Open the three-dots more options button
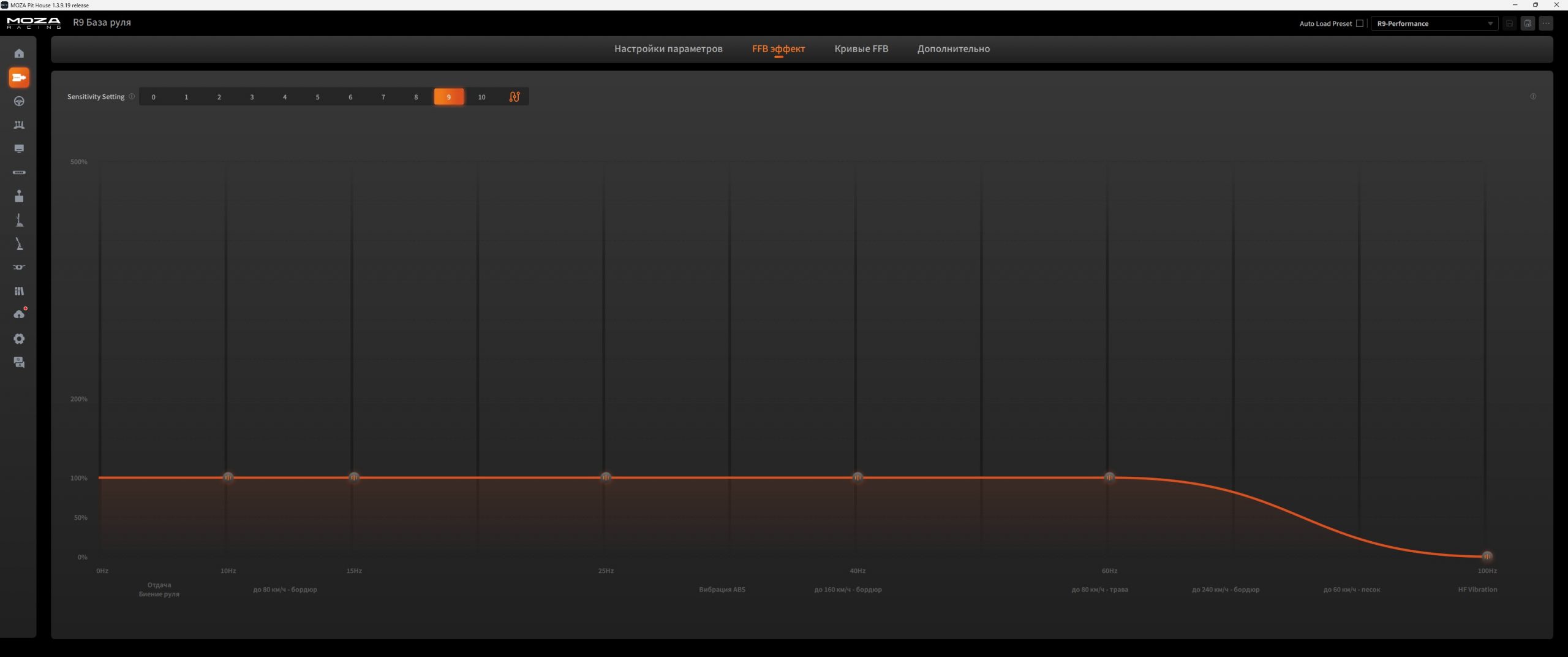This screenshot has height=657, width=1568. click(1547, 23)
